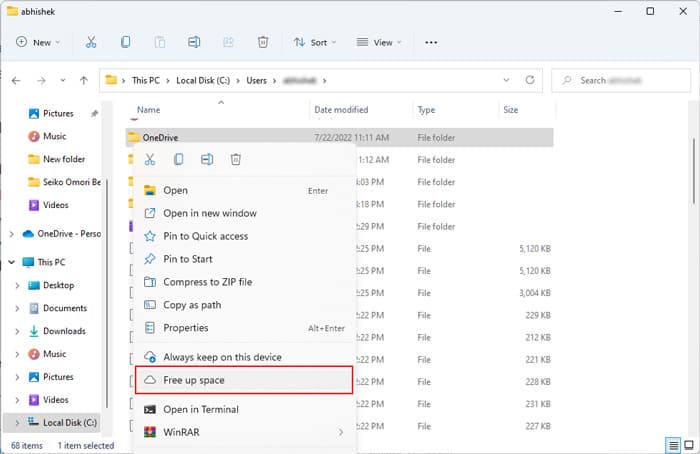Click the Copy icon in the top toolbar
This screenshot has height=454, width=700.
tap(125, 42)
